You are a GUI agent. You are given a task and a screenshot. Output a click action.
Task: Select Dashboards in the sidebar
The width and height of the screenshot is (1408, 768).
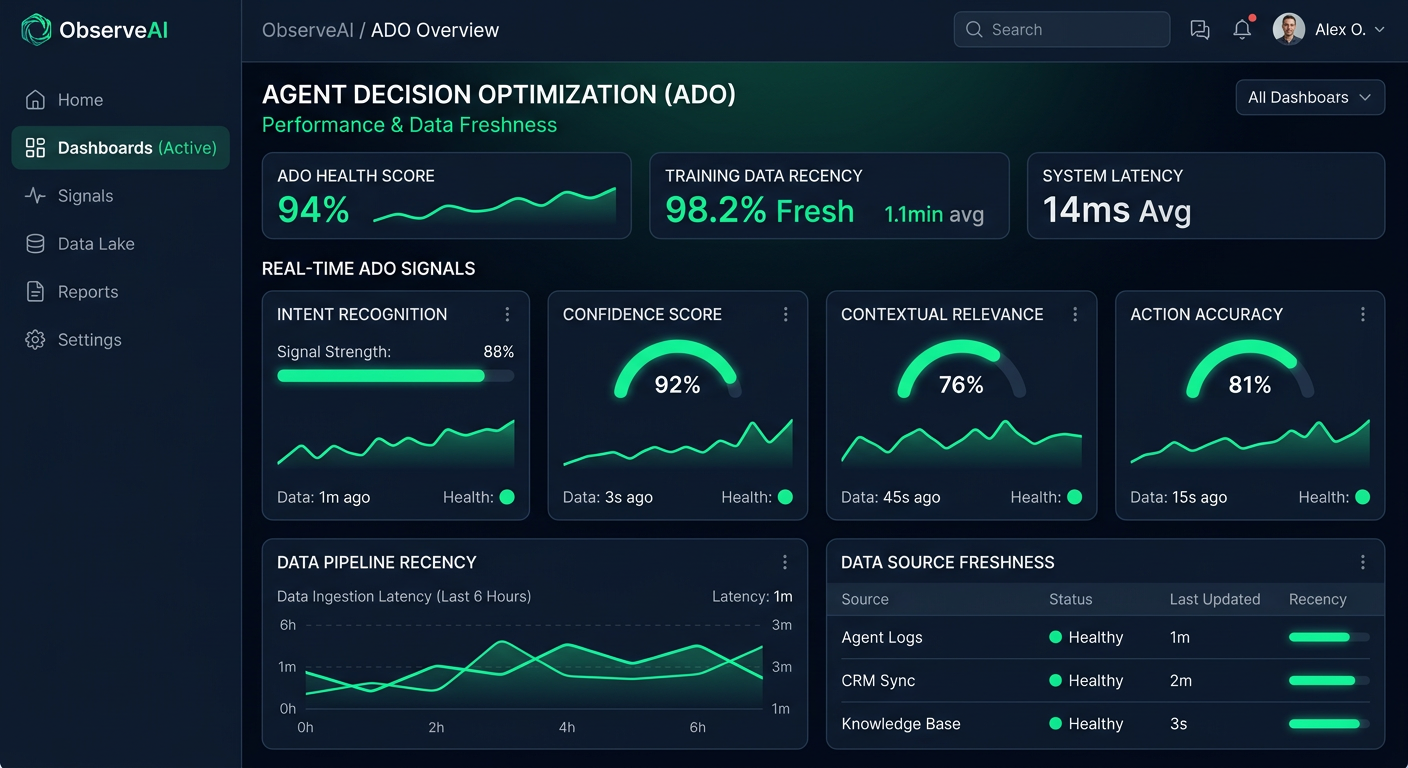(x=35, y=147)
